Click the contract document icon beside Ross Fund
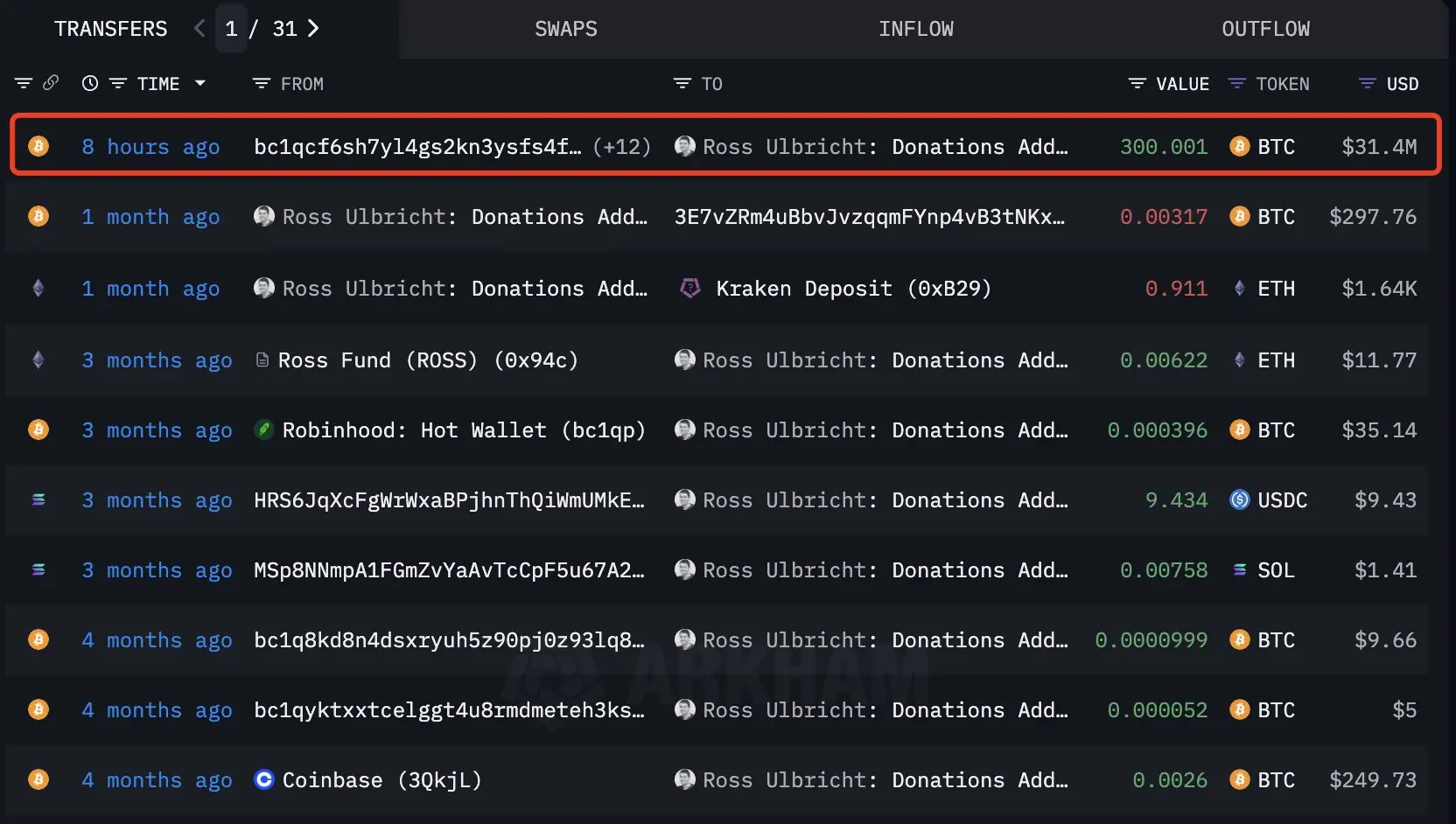Viewport: 1456px width, 824px height. [262, 360]
